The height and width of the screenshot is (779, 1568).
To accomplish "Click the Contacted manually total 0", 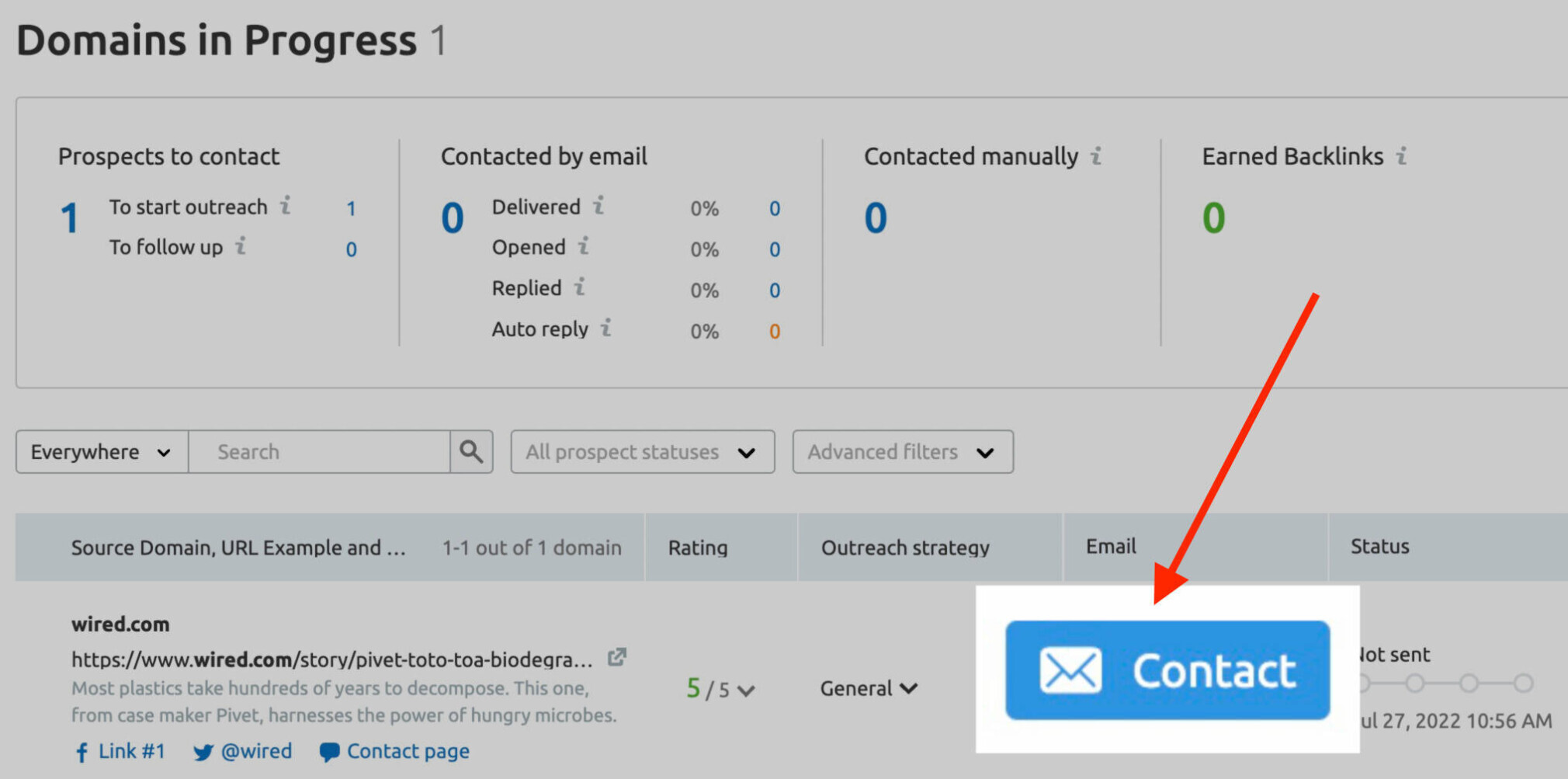I will click(x=876, y=217).
